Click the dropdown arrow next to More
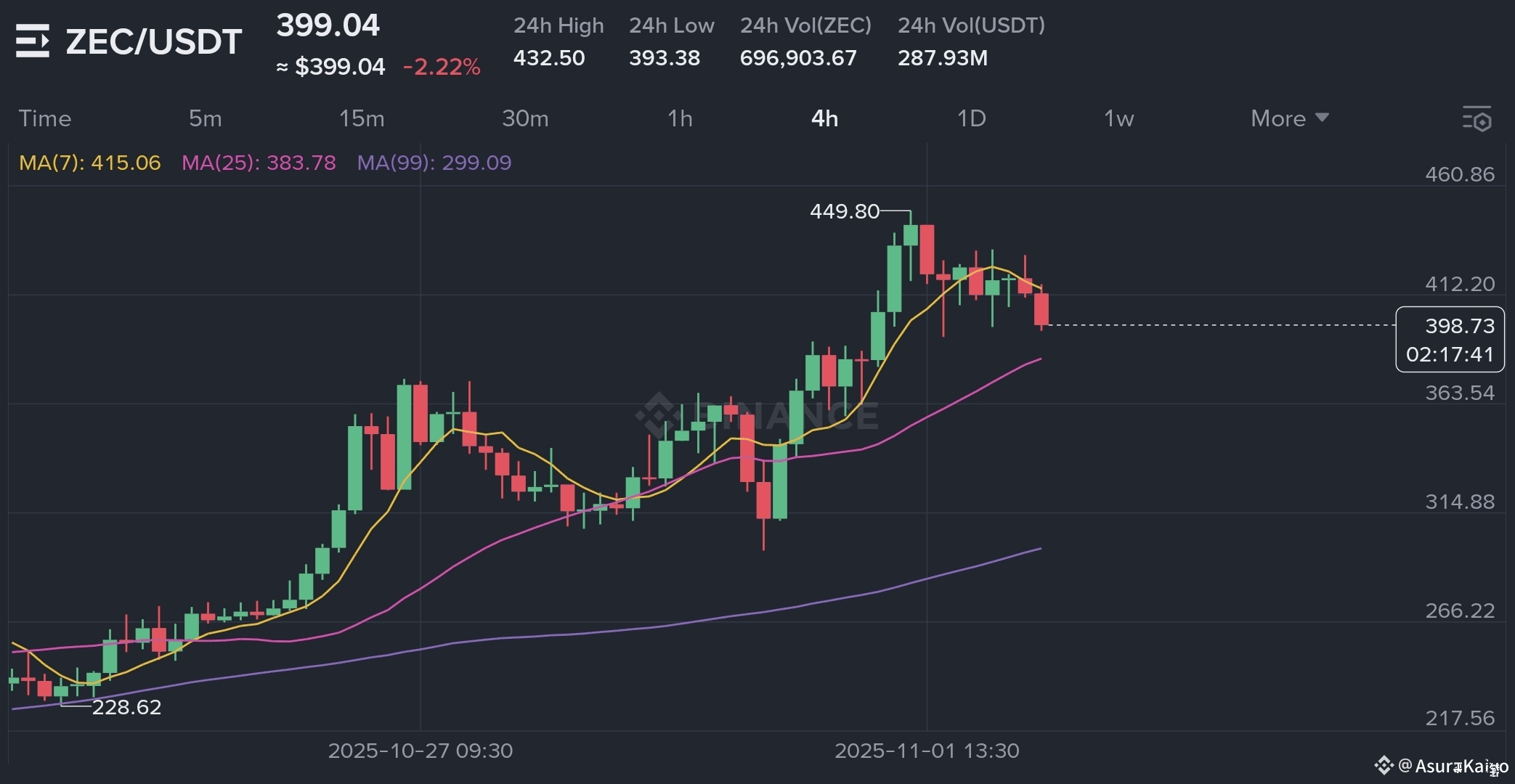Screen dimensions: 1515x784 (1322, 118)
